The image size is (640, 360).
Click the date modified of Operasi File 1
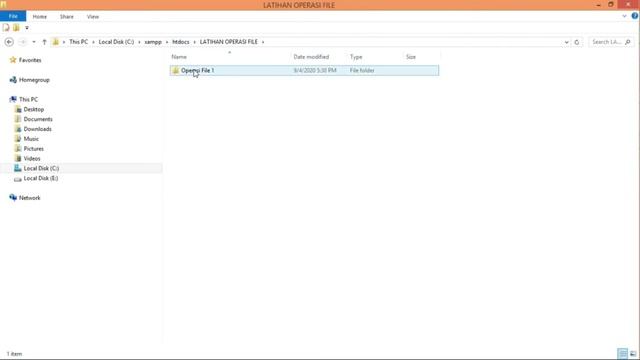point(315,70)
